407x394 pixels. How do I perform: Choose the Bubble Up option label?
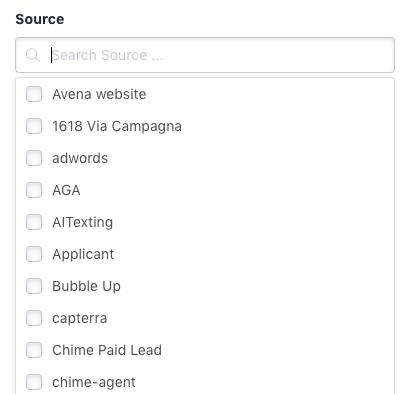pyautogui.click(x=86, y=286)
